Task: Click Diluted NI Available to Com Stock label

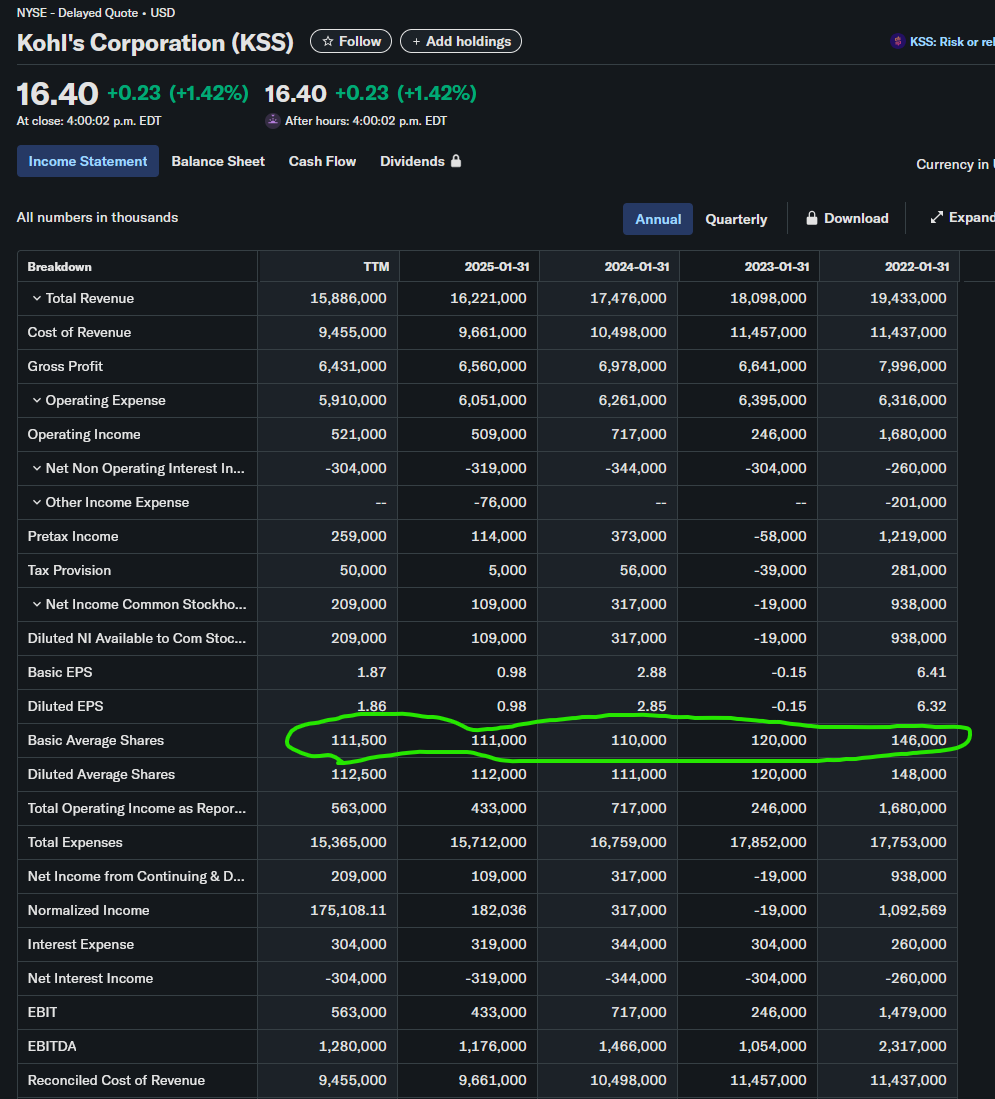Action: point(137,639)
